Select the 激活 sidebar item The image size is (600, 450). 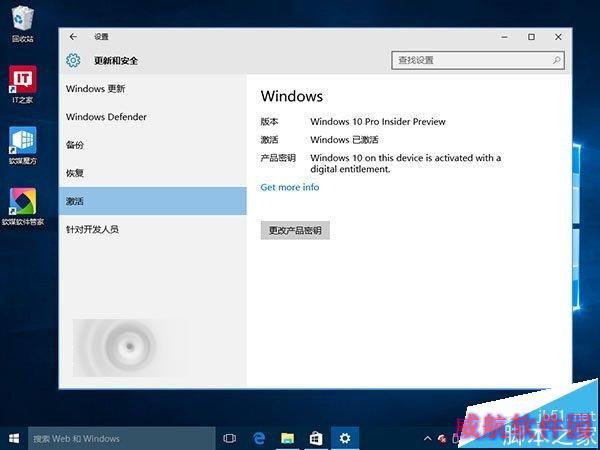pos(153,201)
